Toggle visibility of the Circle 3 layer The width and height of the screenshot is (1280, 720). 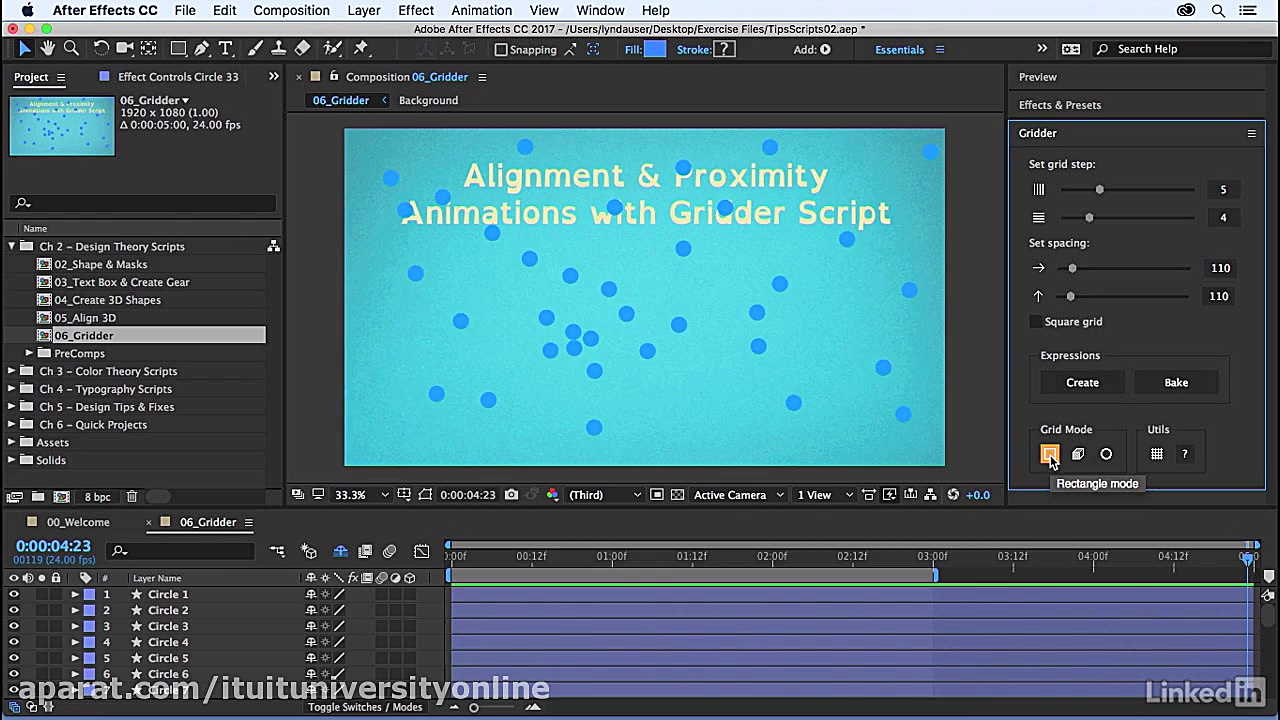coord(13,626)
